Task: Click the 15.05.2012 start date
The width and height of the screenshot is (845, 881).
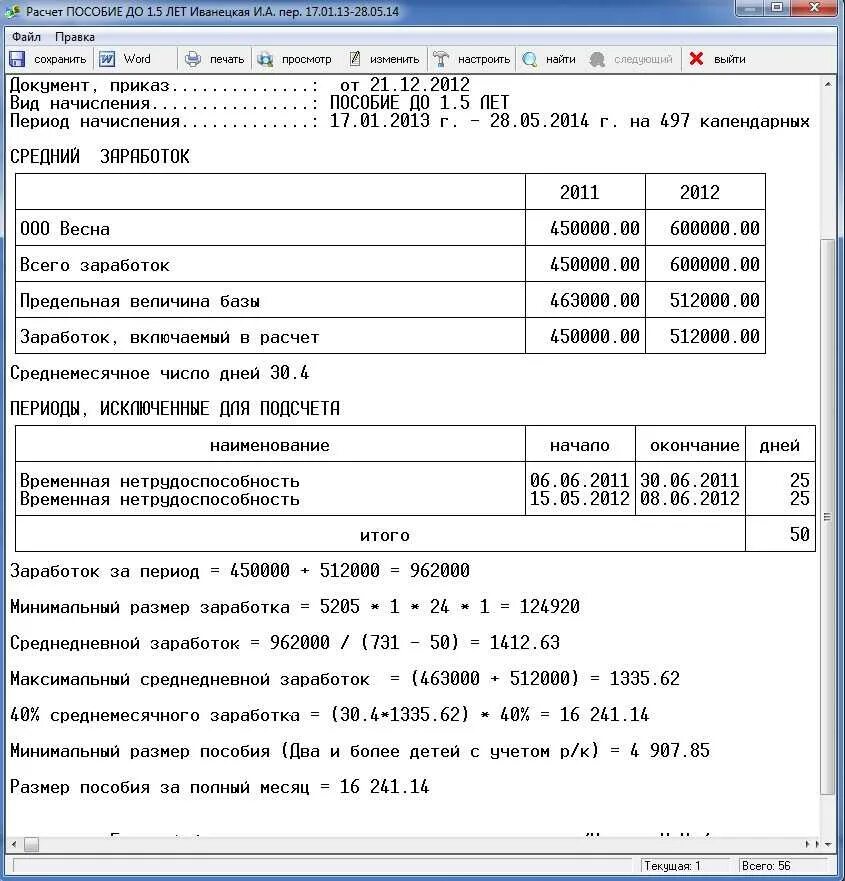Action: pos(579,498)
